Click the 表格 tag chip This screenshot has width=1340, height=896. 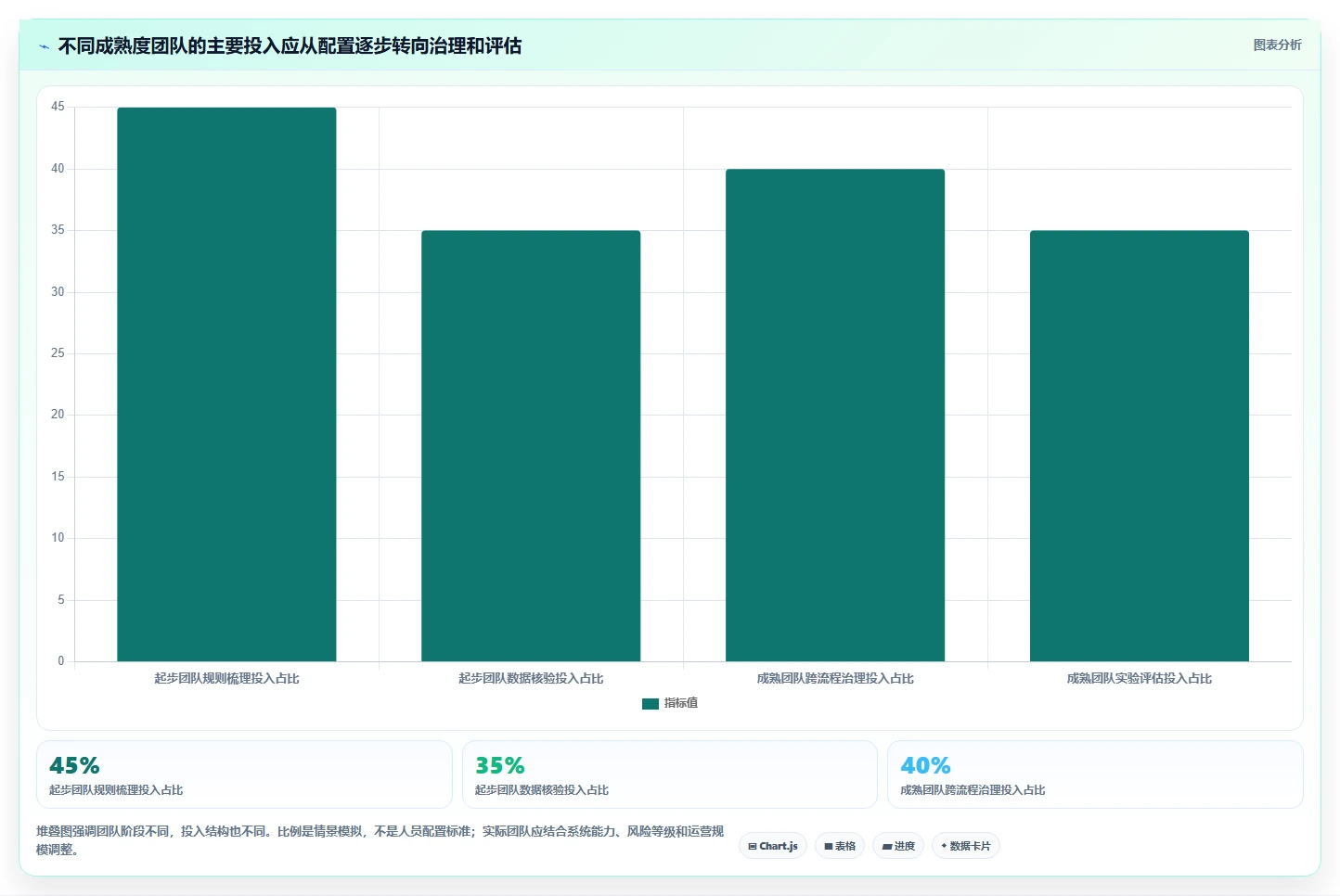(x=840, y=846)
